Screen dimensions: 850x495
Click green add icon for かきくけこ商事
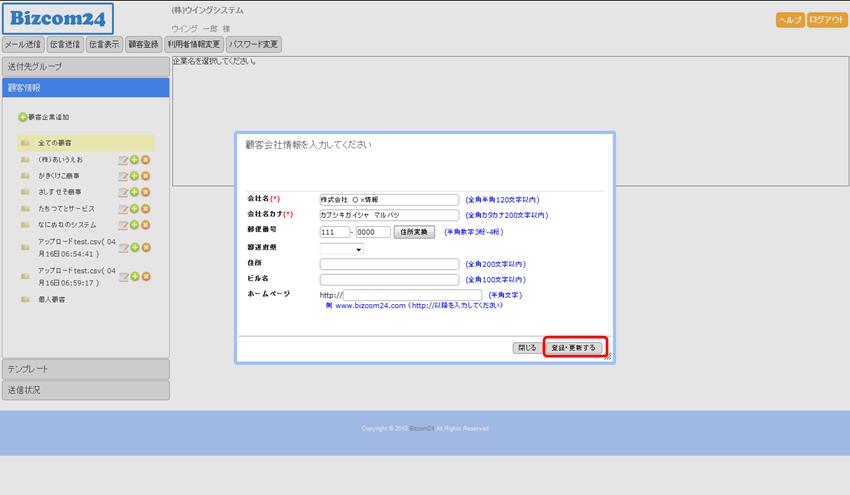coord(134,176)
